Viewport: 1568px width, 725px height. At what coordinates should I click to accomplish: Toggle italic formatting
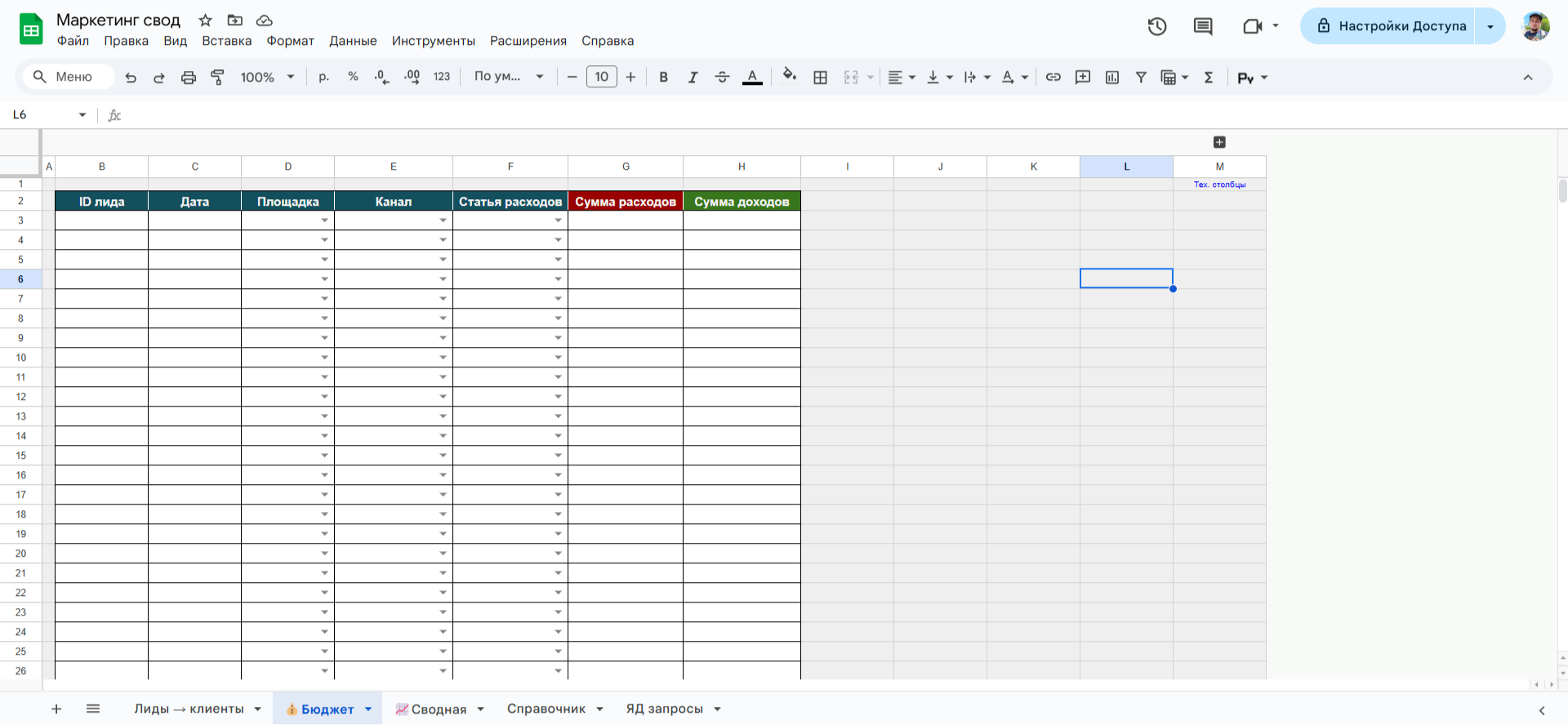tap(693, 77)
